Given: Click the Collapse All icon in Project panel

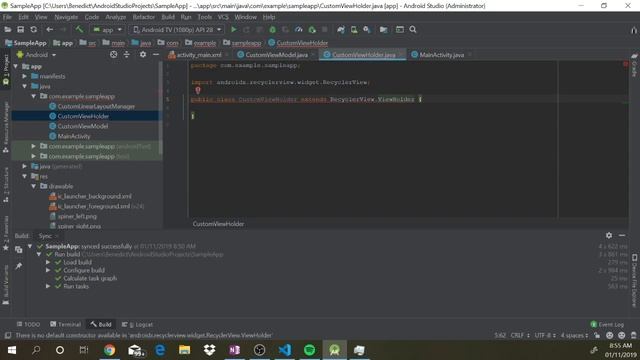Looking at the screenshot, I should pos(127,54).
